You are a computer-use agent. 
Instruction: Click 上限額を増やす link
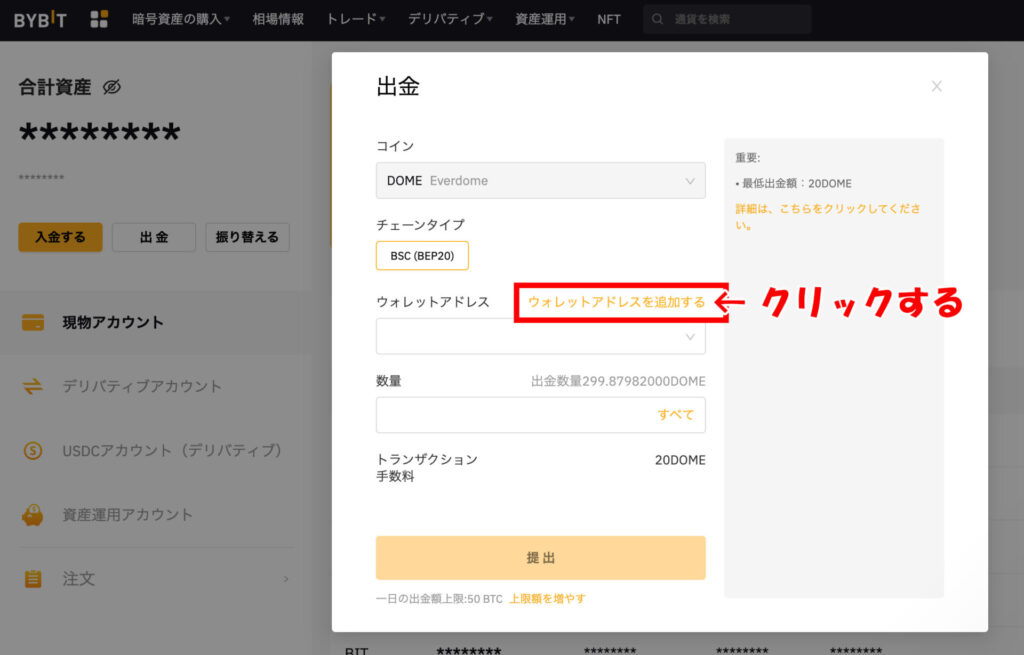point(547,599)
